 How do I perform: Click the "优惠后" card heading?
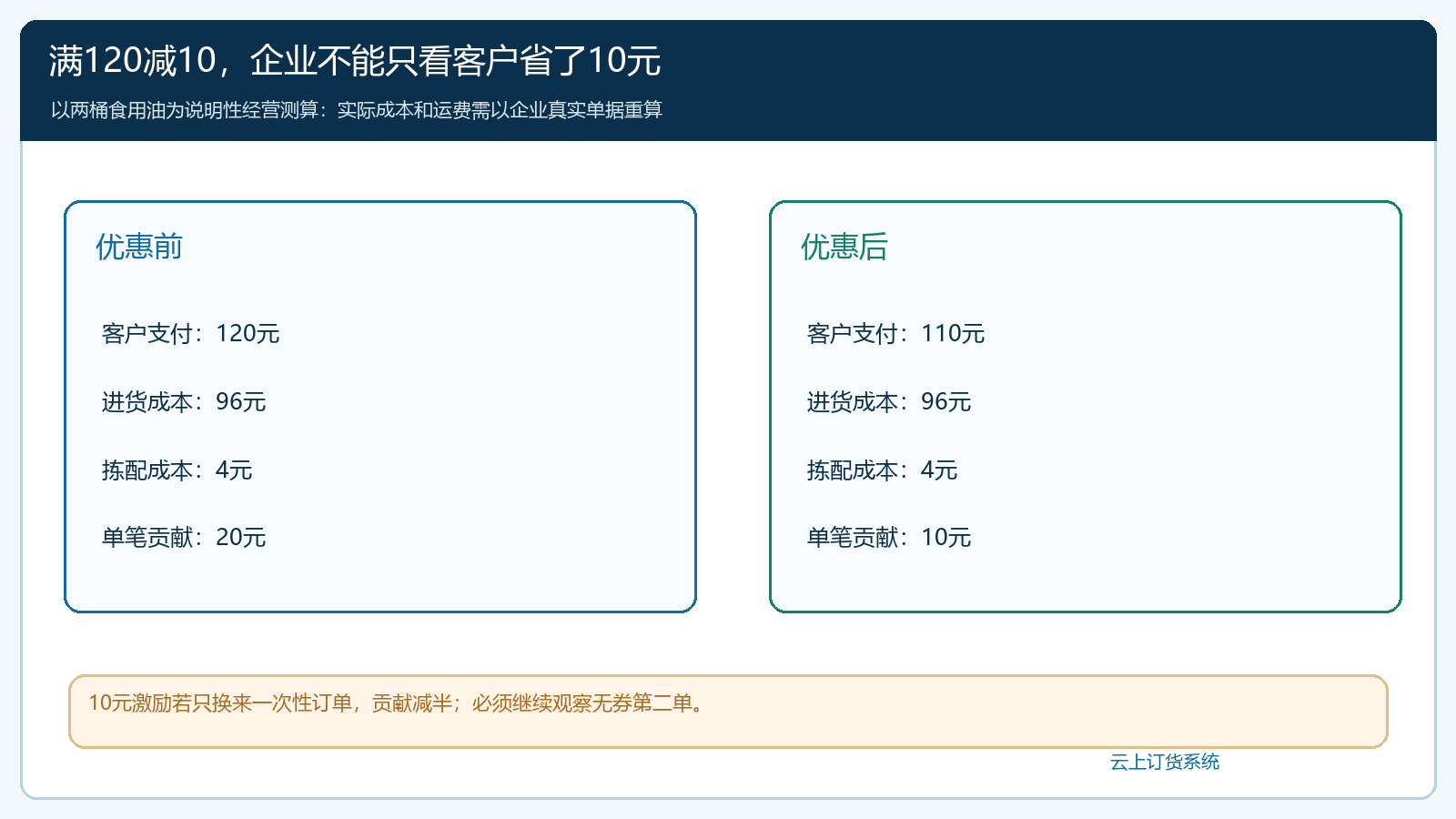pos(844,247)
